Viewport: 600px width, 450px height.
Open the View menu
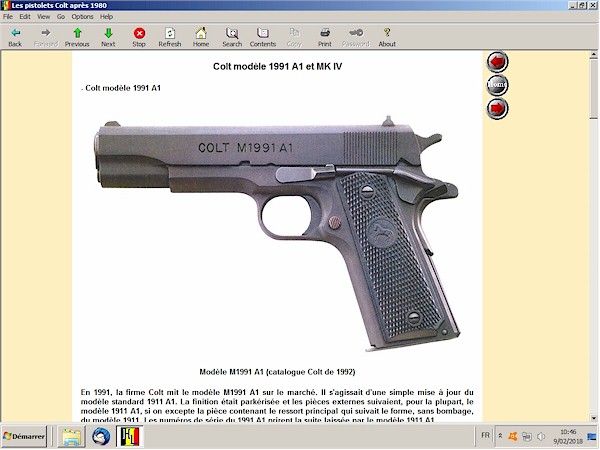click(43, 16)
